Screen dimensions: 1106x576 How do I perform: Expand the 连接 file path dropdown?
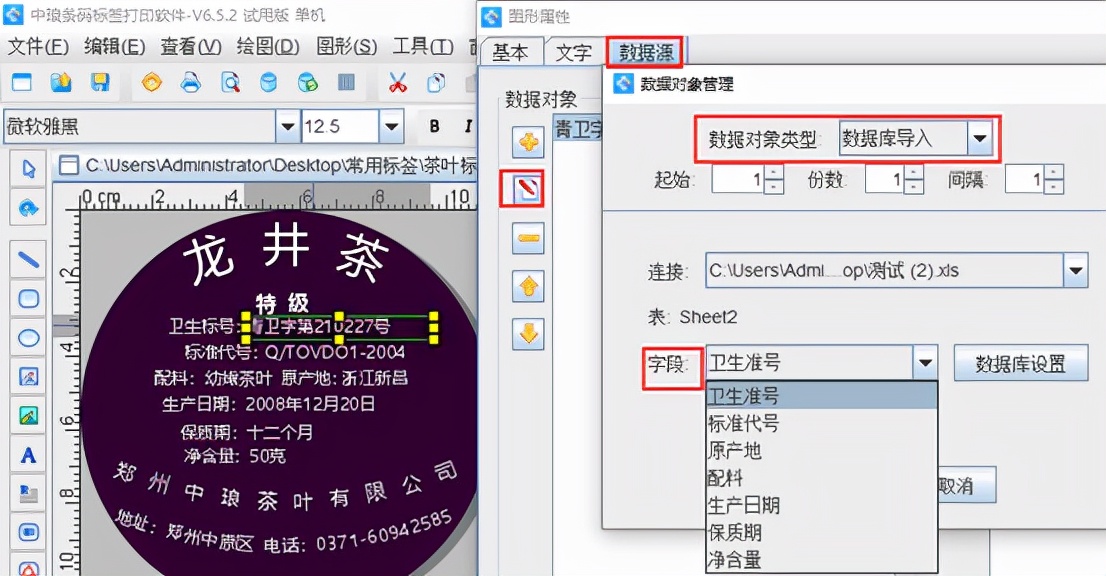(x=1075, y=271)
